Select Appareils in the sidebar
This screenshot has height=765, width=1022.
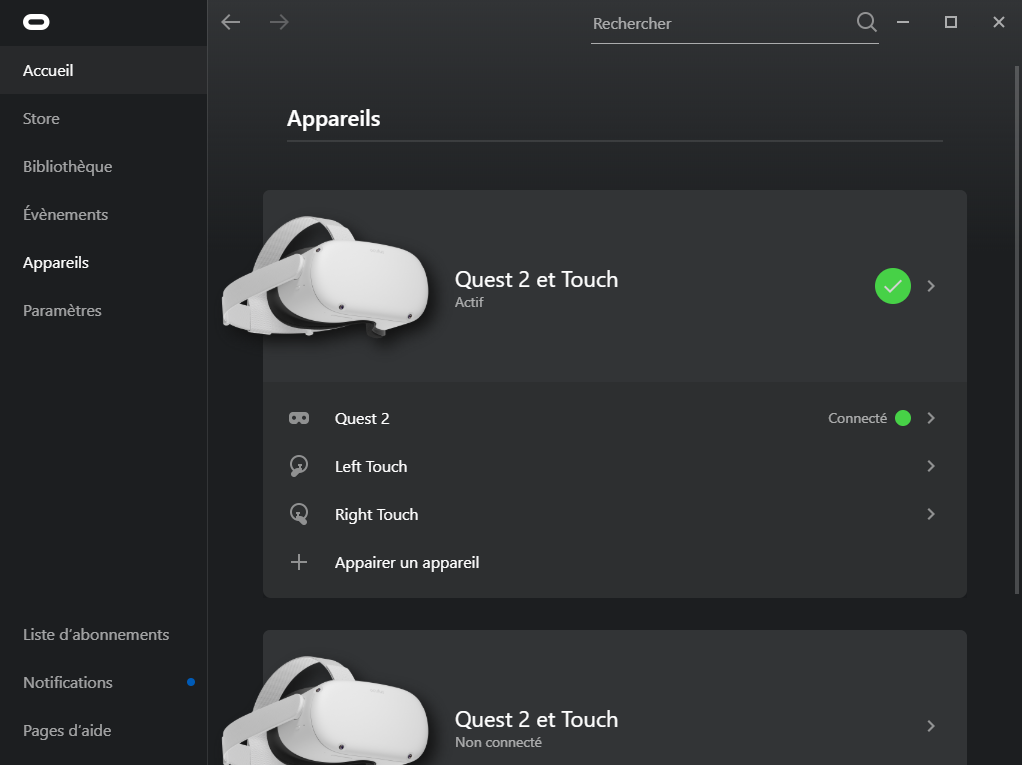pyautogui.click(x=104, y=263)
